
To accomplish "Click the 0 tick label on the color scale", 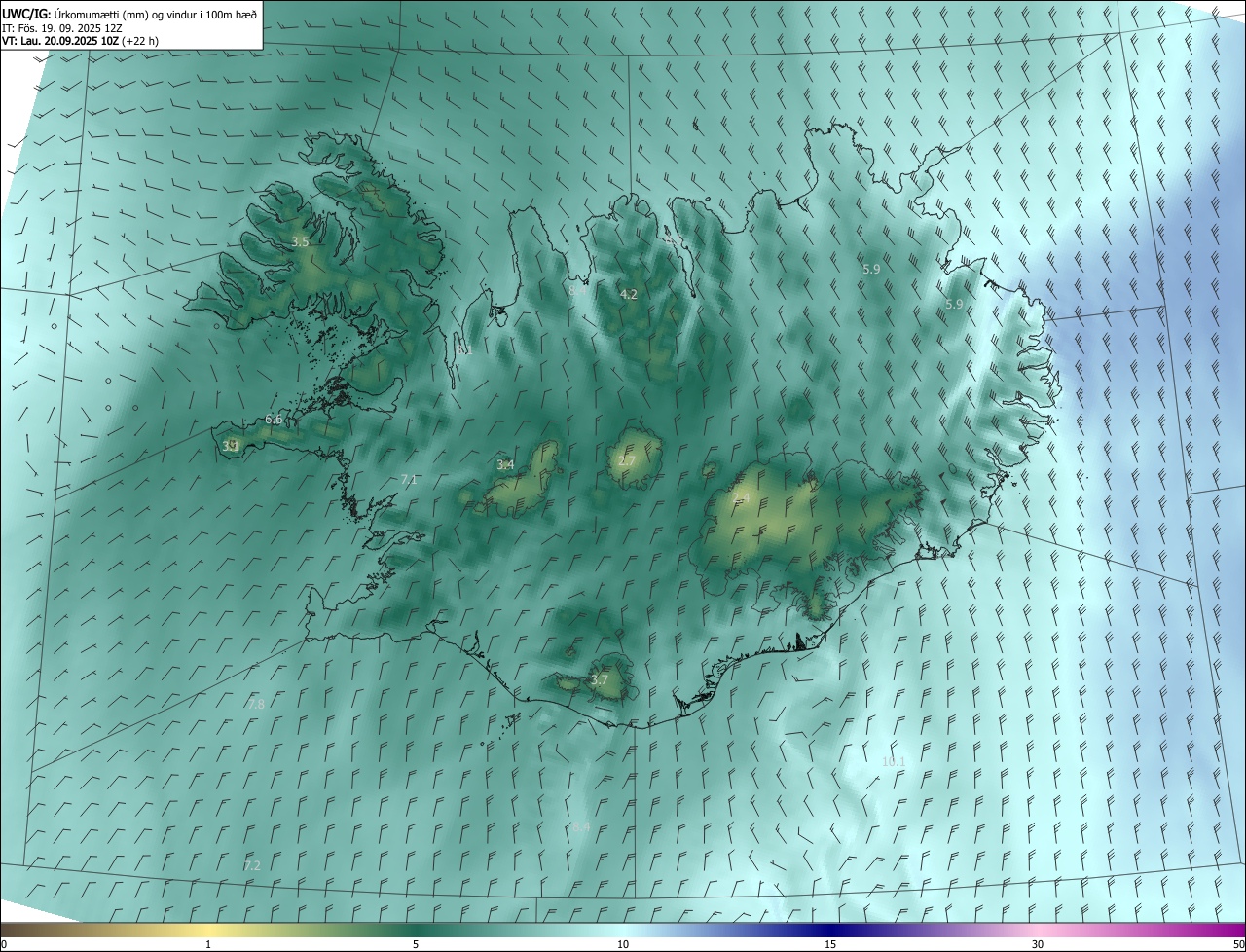I will point(4,944).
